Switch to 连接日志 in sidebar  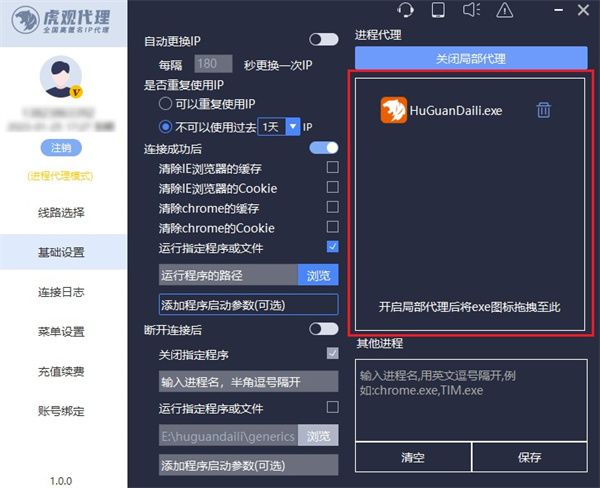pos(62,291)
